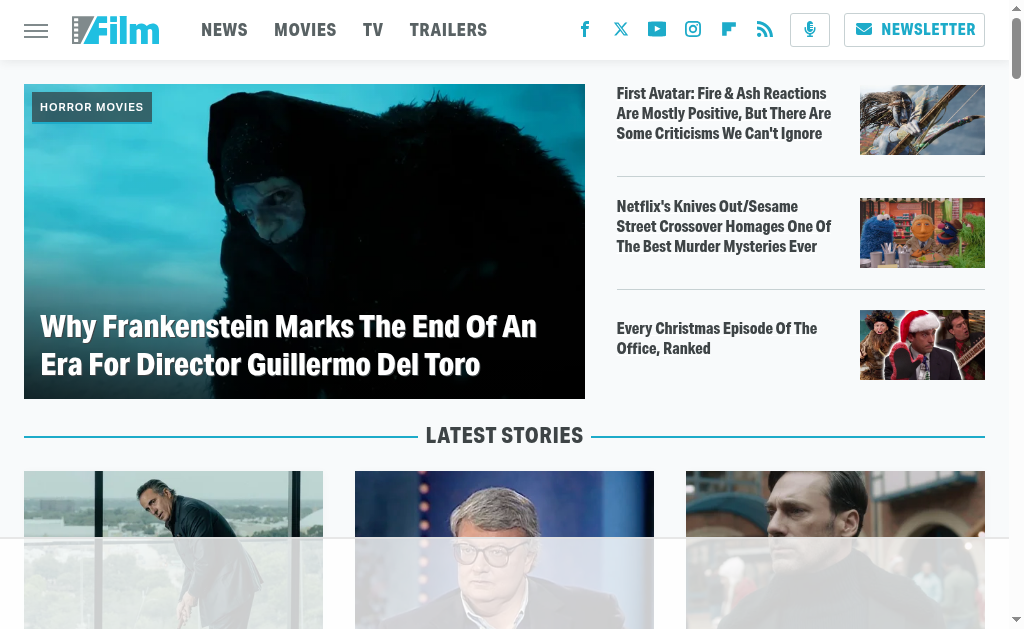Image resolution: width=1024 pixels, height=629 pixels.
Task: Click the page vertical scrollbar thumb
Action: coord(1016,49)
